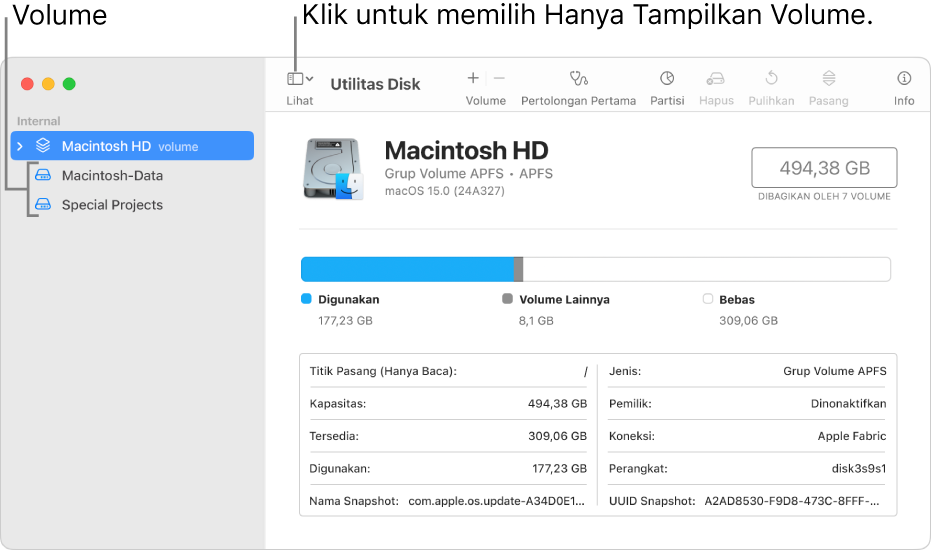Close the Utilitas Disk window
Screen dimensions: 931x551
coord(27,84)
